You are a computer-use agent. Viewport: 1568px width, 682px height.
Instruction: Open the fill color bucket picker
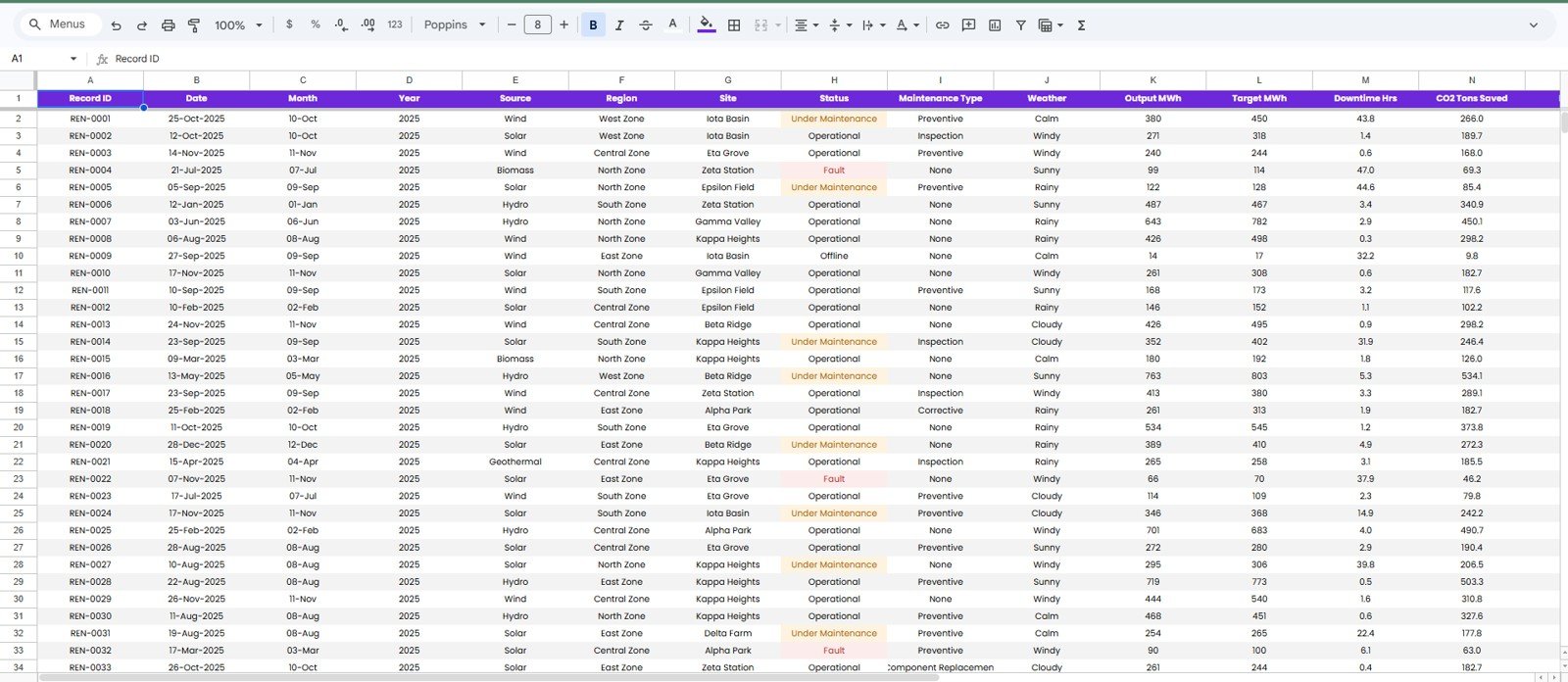tap(707, 24)
